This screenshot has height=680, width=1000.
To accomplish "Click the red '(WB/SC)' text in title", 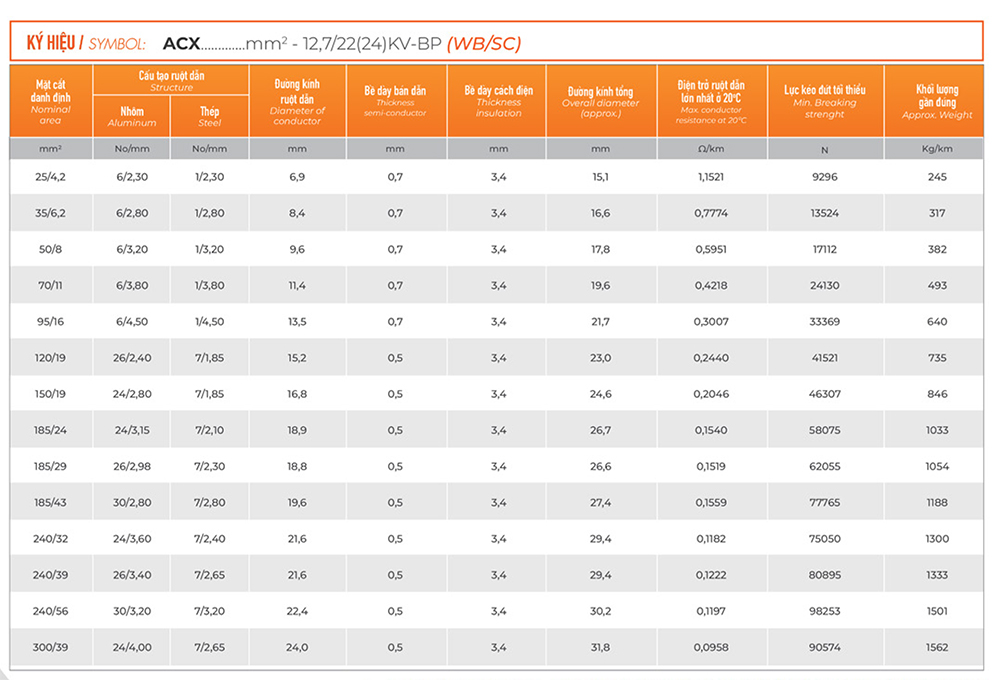I will tap(483, 43).
